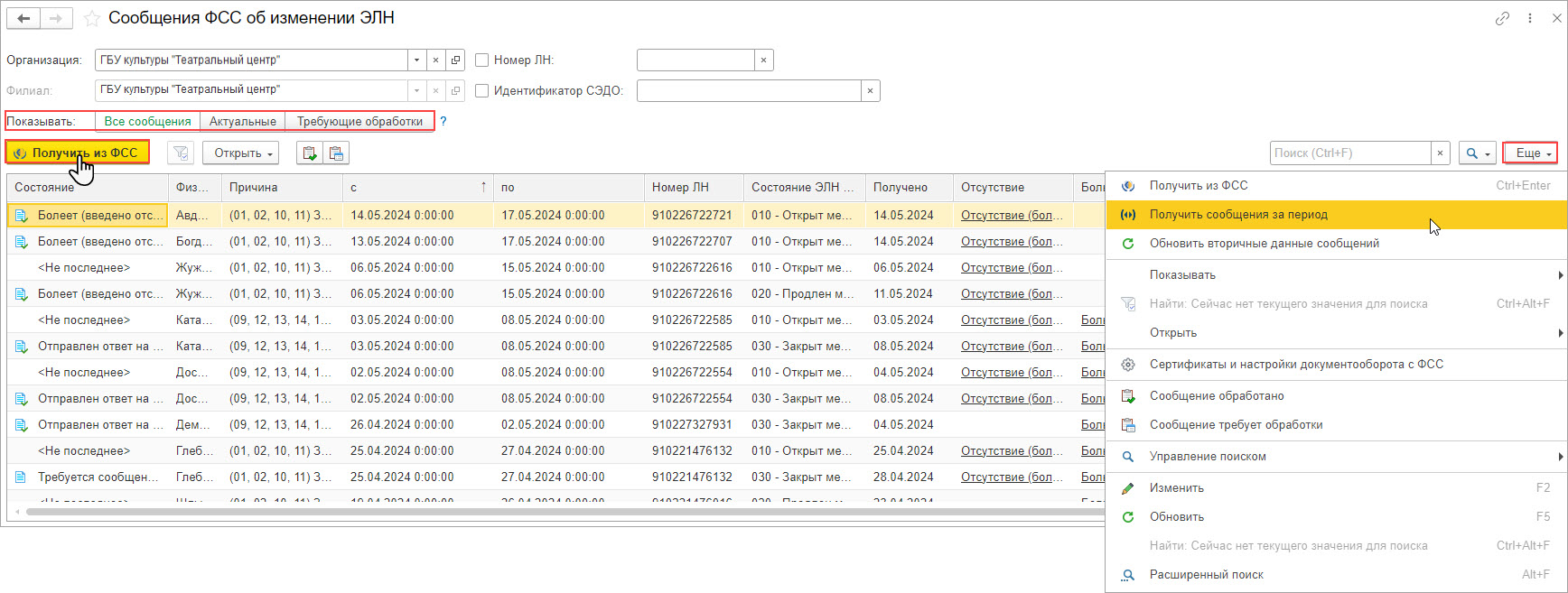
Task: Expand the Управление поиском submenu
Action: (x=1336, y=457)
